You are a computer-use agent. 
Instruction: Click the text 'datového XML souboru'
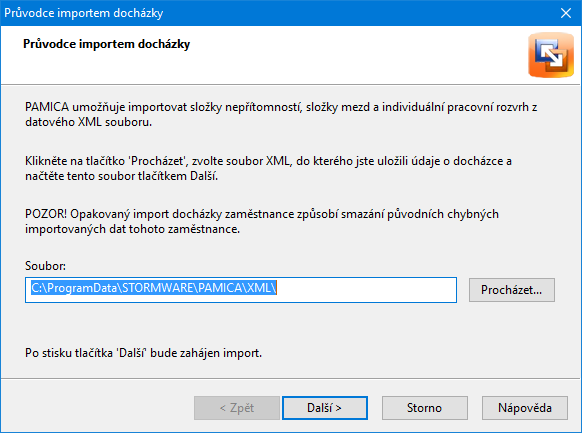point(88,122)
